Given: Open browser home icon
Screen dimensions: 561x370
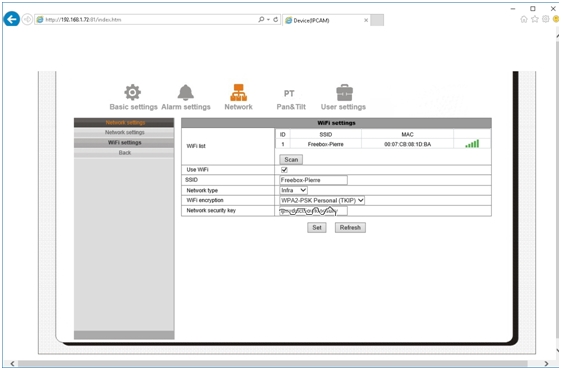Looking at the screenshot, I should click(524, 19).
